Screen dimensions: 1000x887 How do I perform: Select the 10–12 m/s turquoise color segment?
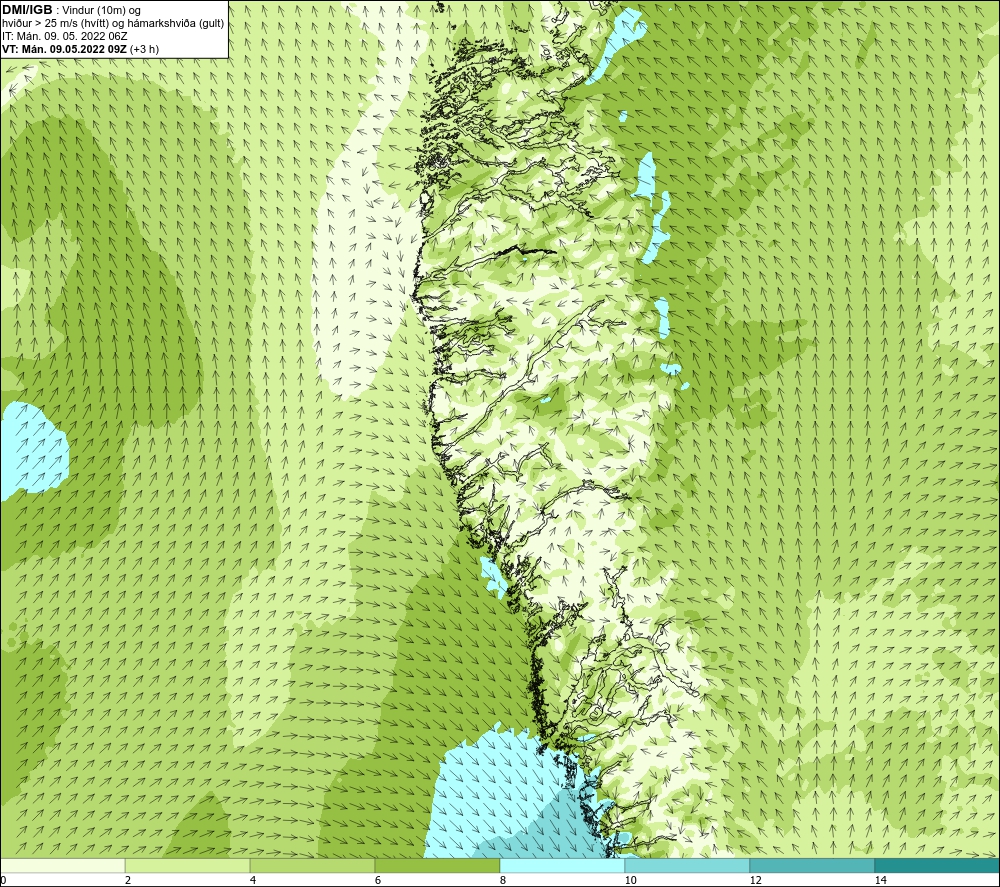pos(688,865)
